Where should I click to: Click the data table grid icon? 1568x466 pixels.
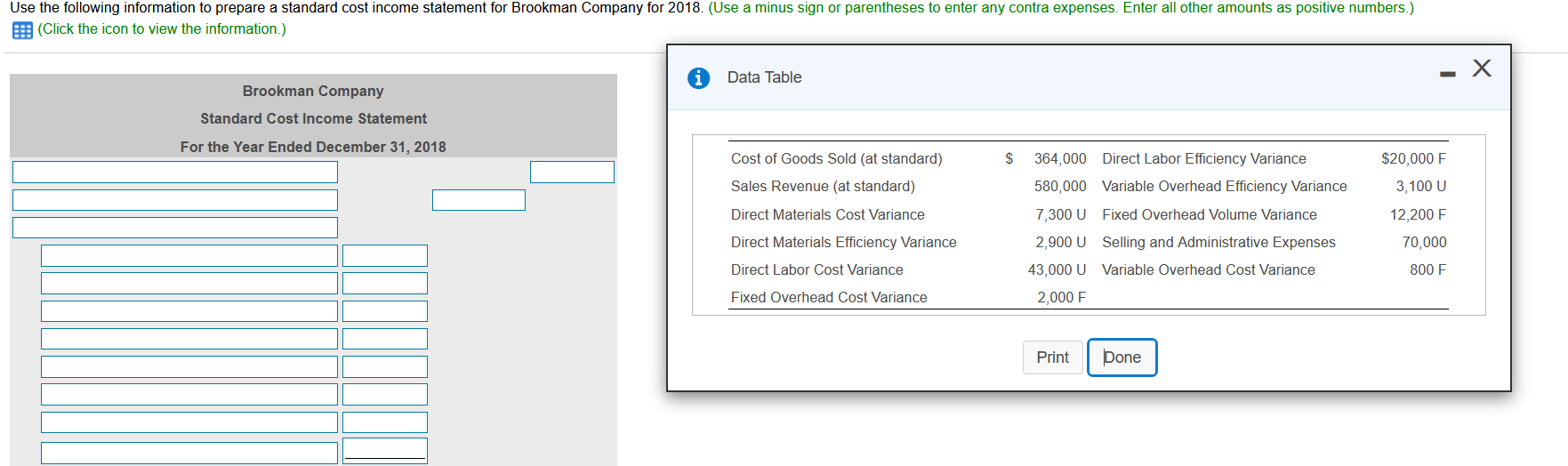pyautogui.click(x=22, y=30)
